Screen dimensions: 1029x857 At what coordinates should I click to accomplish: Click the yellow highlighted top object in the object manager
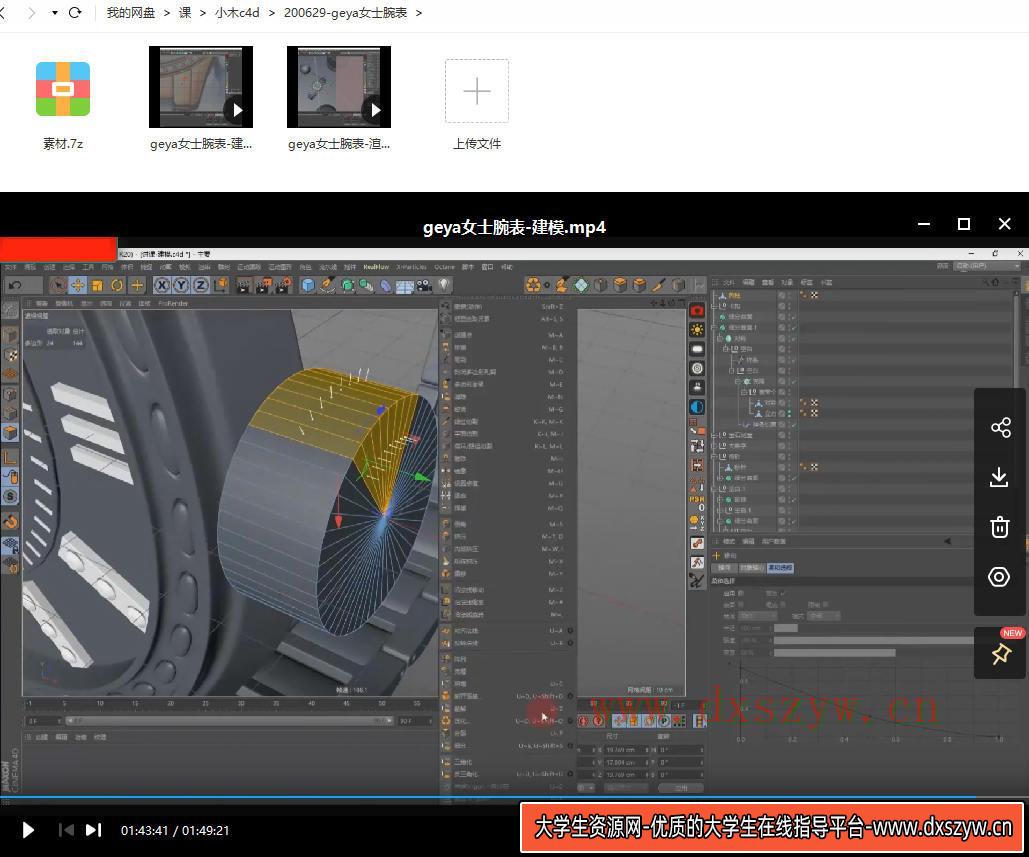(x=733, y=295)
